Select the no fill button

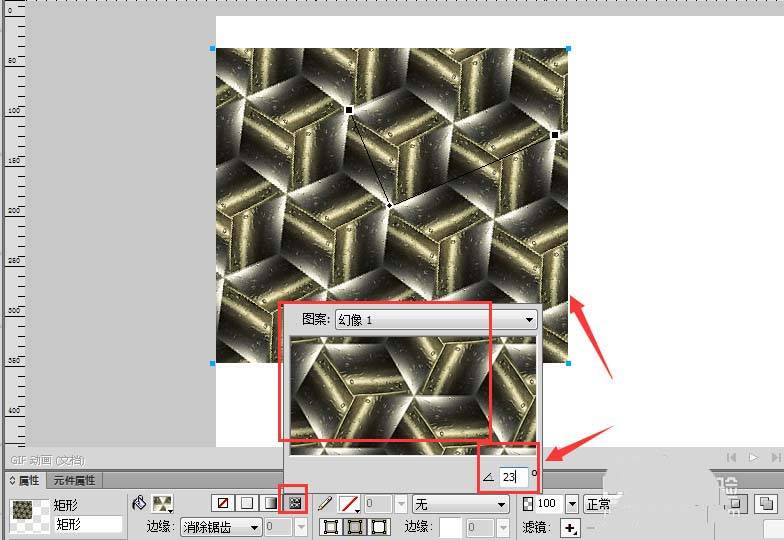coord(221,503)
